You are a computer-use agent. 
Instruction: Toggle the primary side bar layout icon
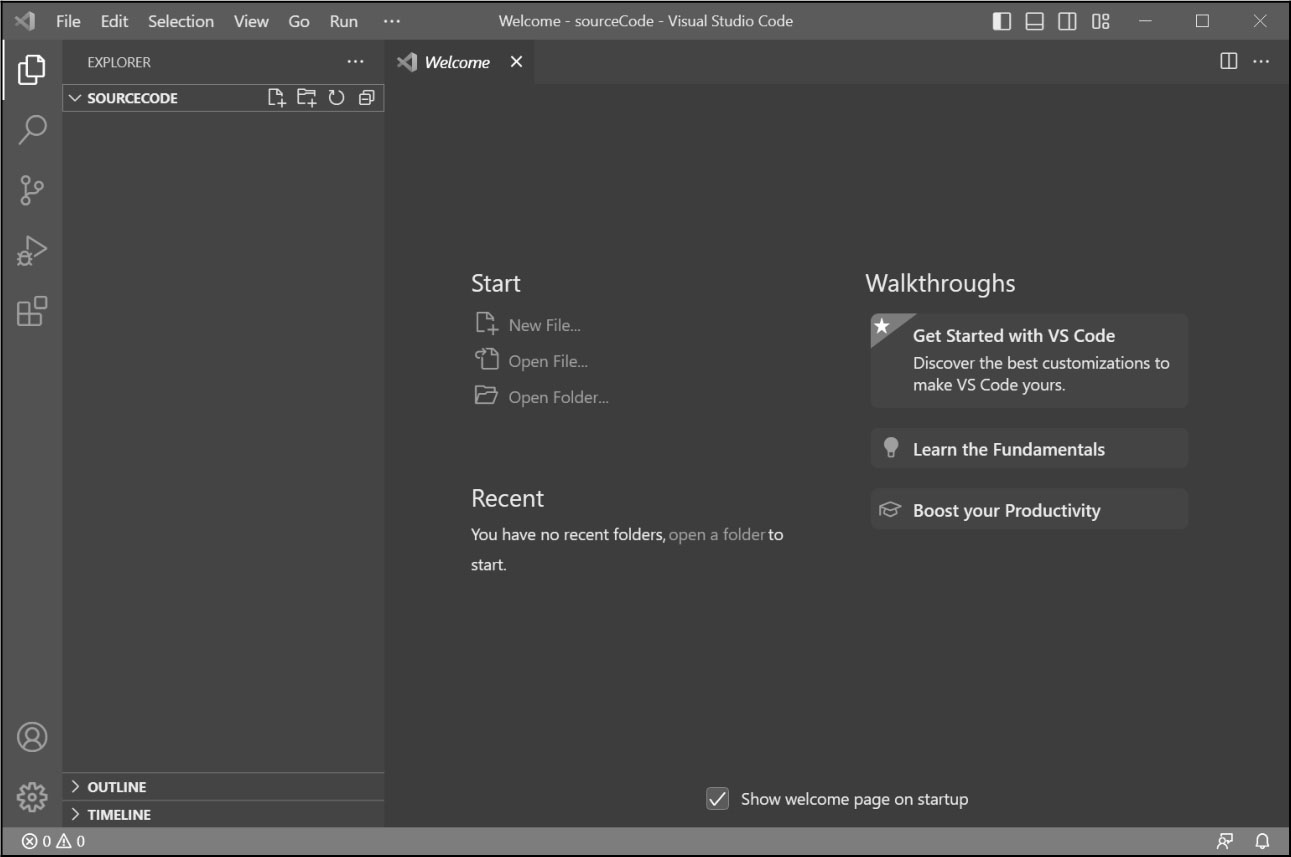click(x=1002, y=21)
